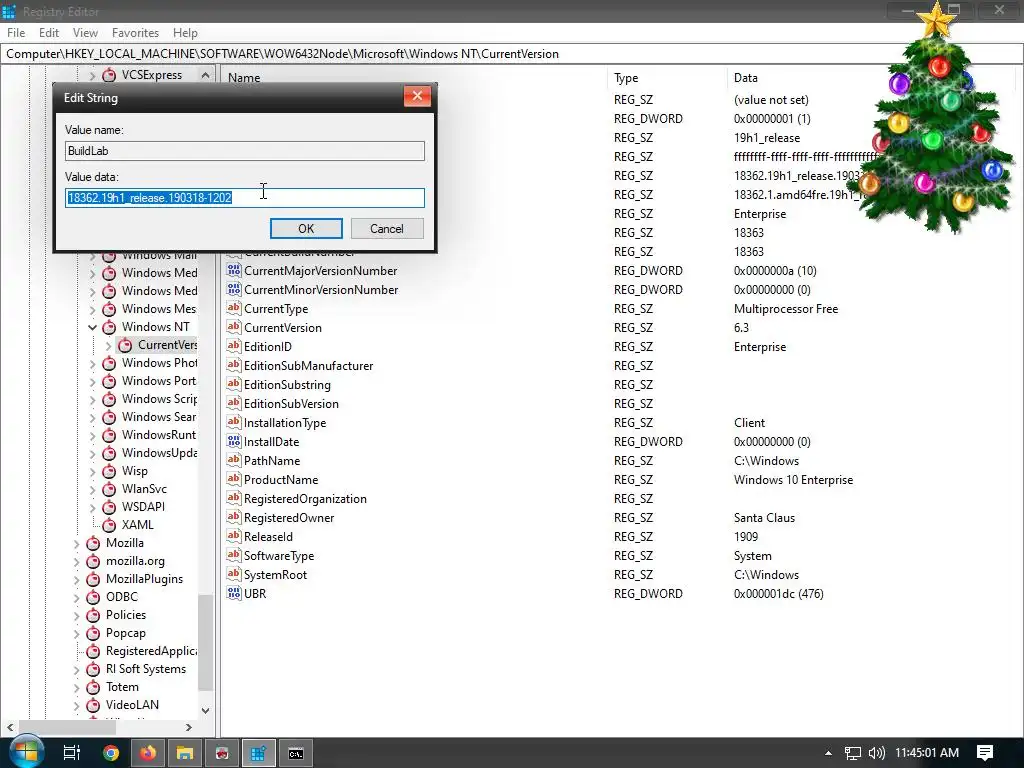Viewport: 1024px width, 768px height.
Task: Select the InstallationType value
Action: (285, 423)
